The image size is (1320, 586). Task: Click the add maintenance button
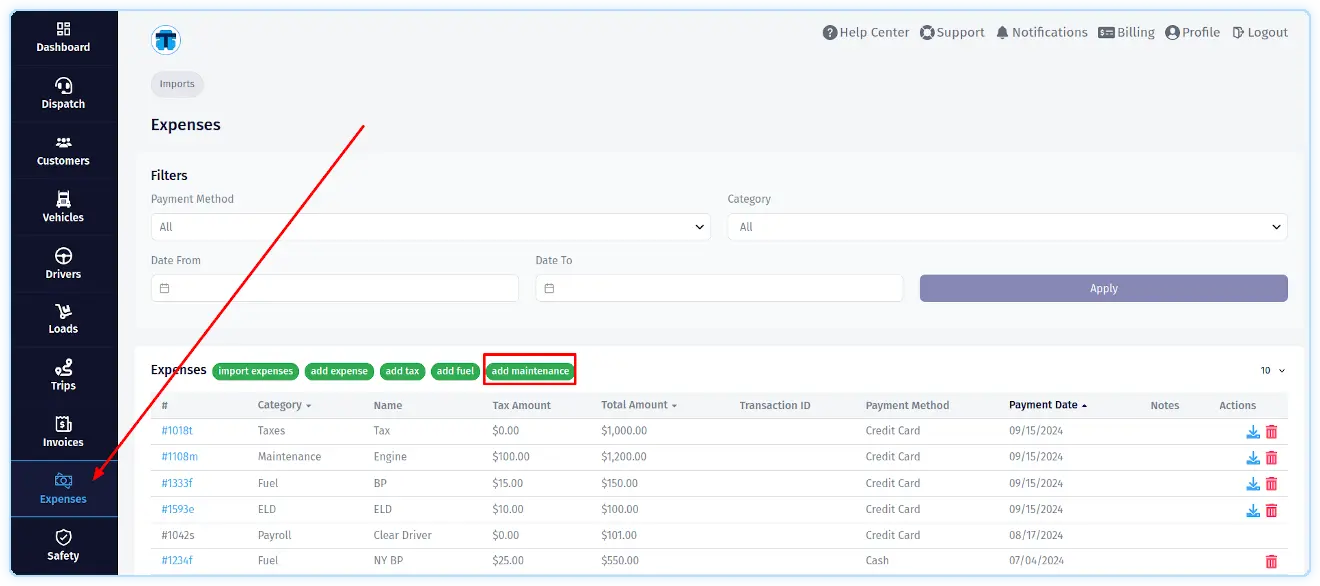(x=530, y=371)
